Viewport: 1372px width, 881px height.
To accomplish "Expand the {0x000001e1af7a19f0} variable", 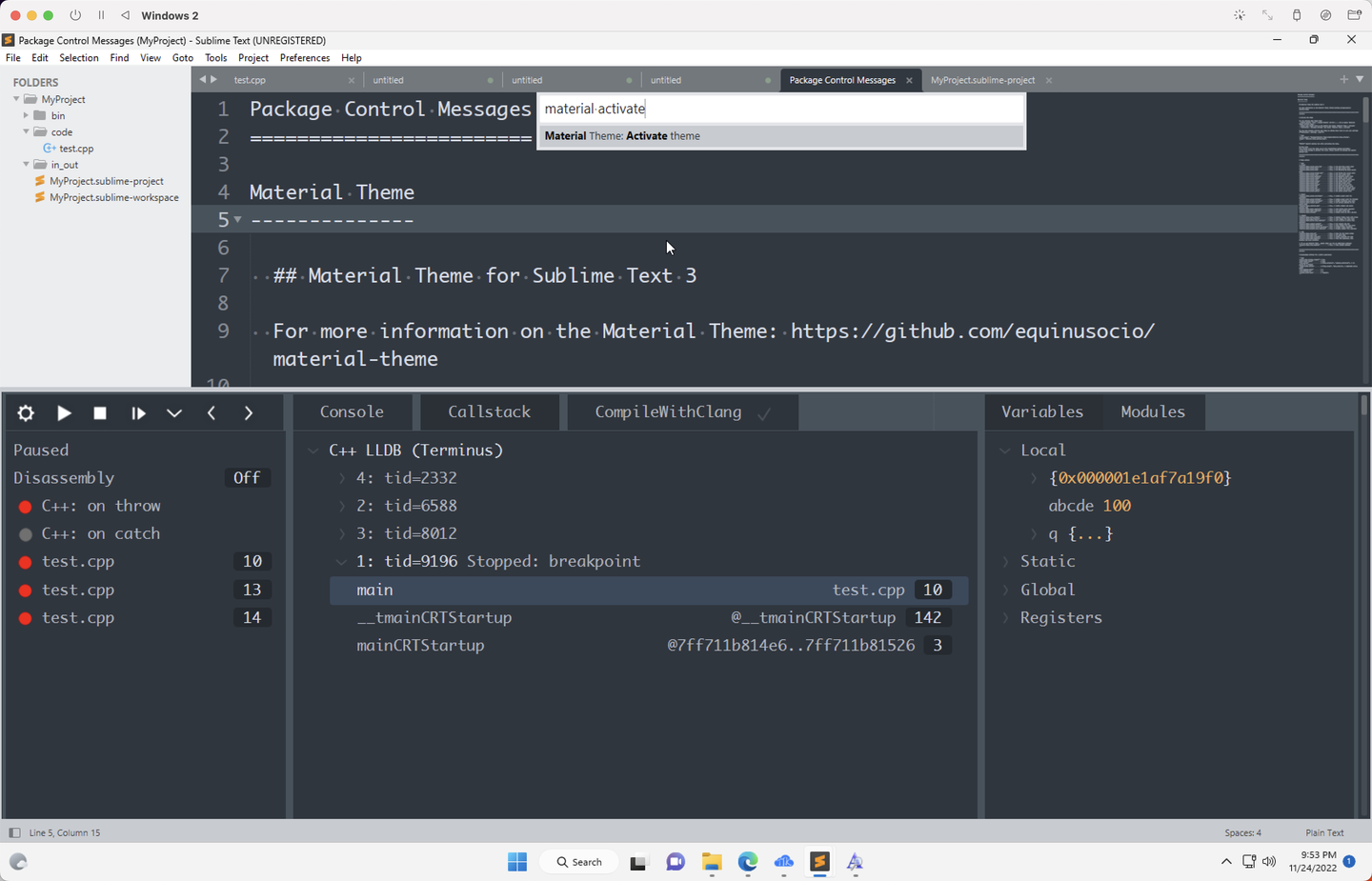I will (1034, 478).
